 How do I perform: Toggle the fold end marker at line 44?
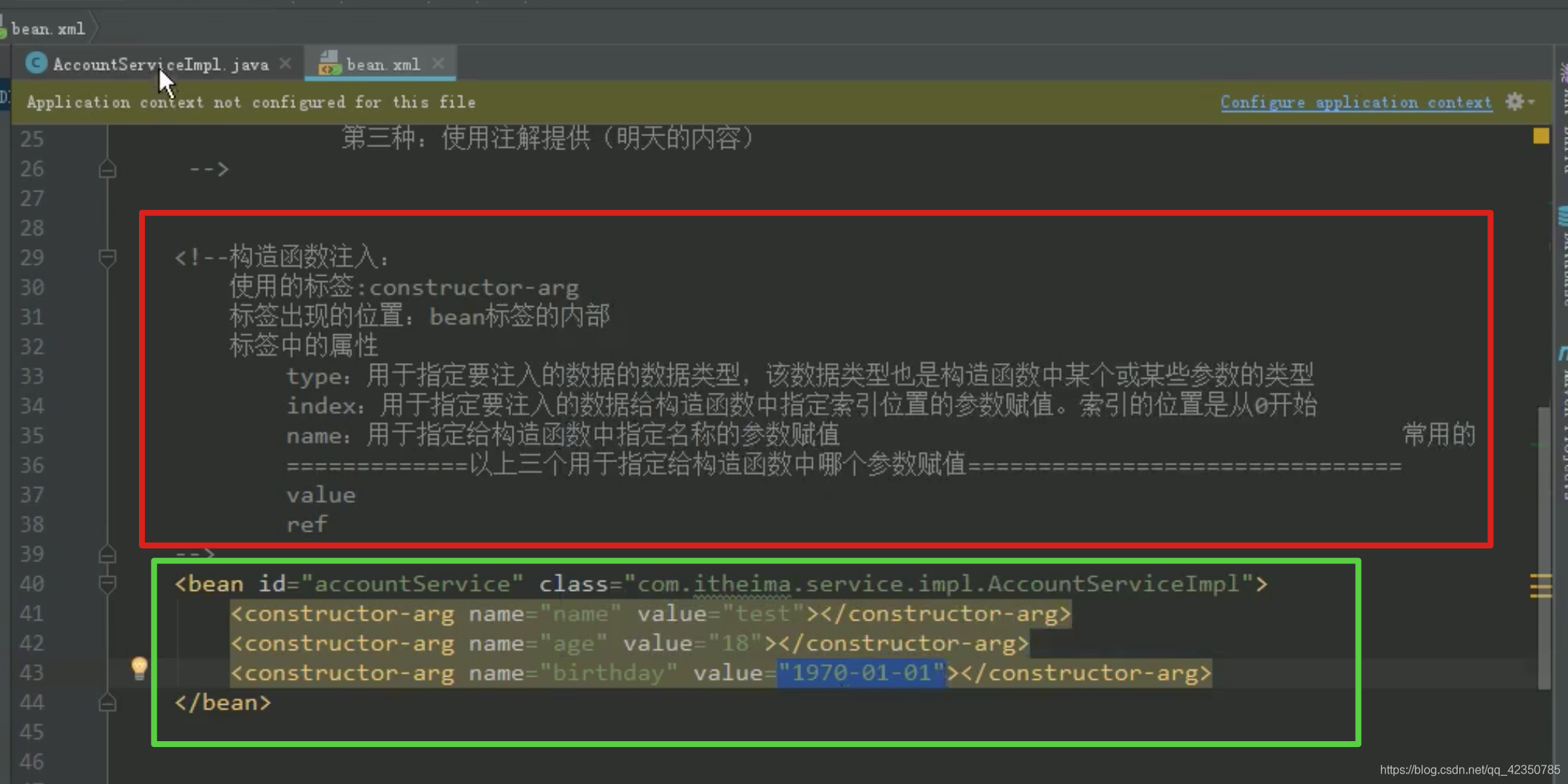[x=107, y=703]
